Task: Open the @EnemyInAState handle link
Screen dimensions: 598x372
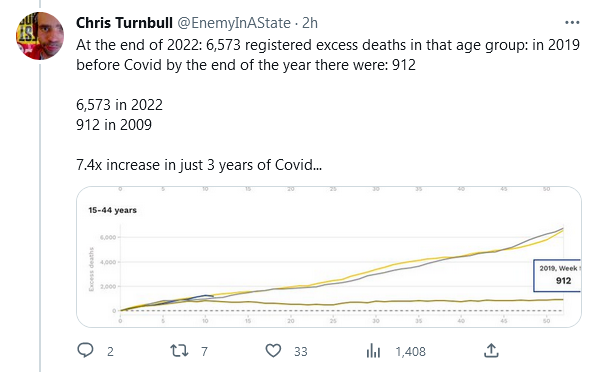Action: pos(233,23)
